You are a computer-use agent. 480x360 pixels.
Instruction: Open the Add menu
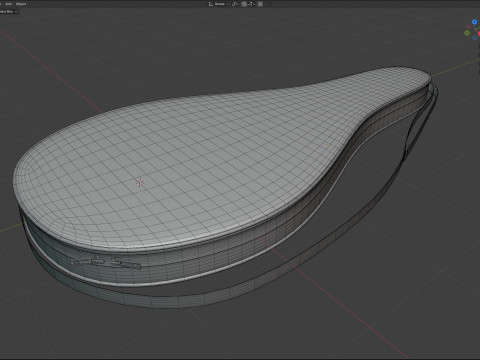[9, 4]
